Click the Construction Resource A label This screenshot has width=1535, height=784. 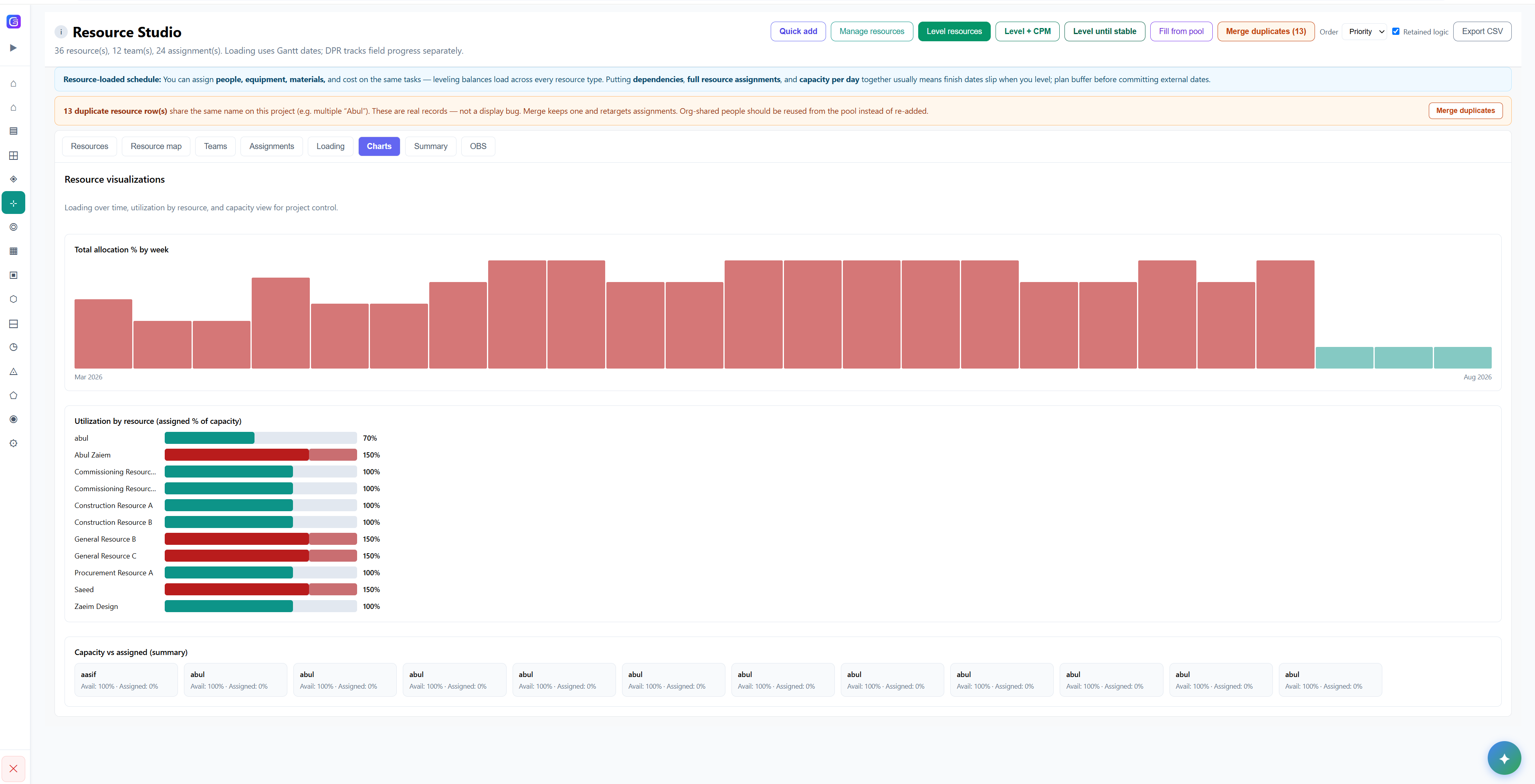click(x=113, y=506)
